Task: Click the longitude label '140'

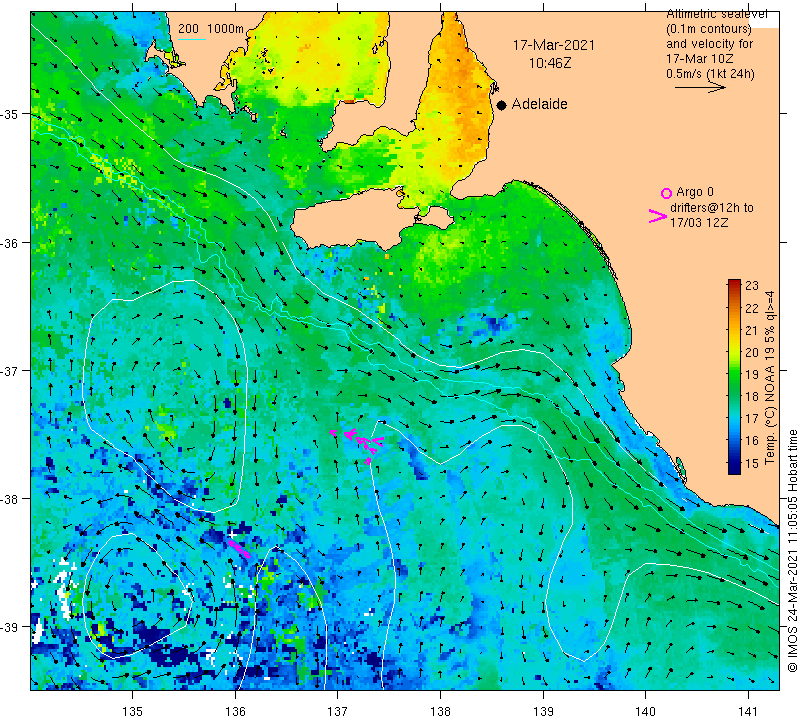Action: (x=646, y=711)
